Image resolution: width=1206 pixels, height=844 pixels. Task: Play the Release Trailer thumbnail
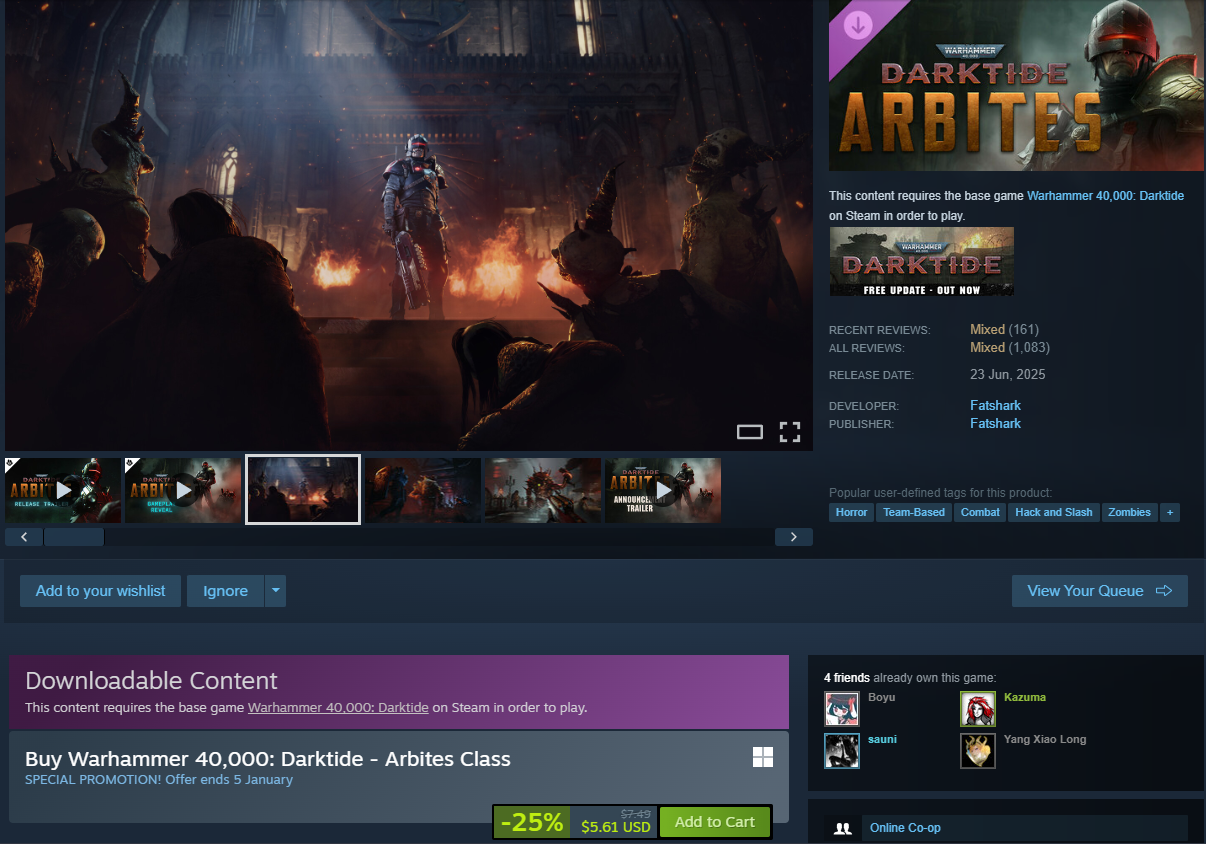(x=63, y=490)
